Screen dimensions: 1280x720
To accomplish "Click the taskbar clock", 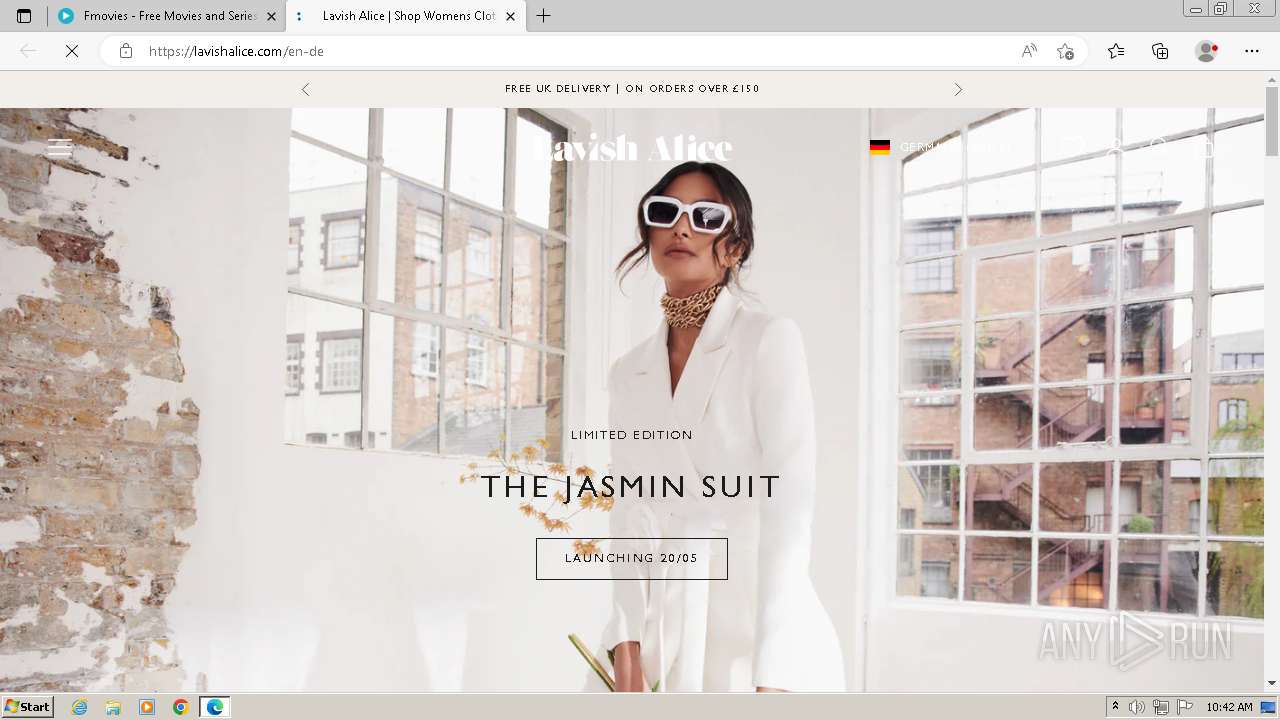I will click(x=1229, y=707).
